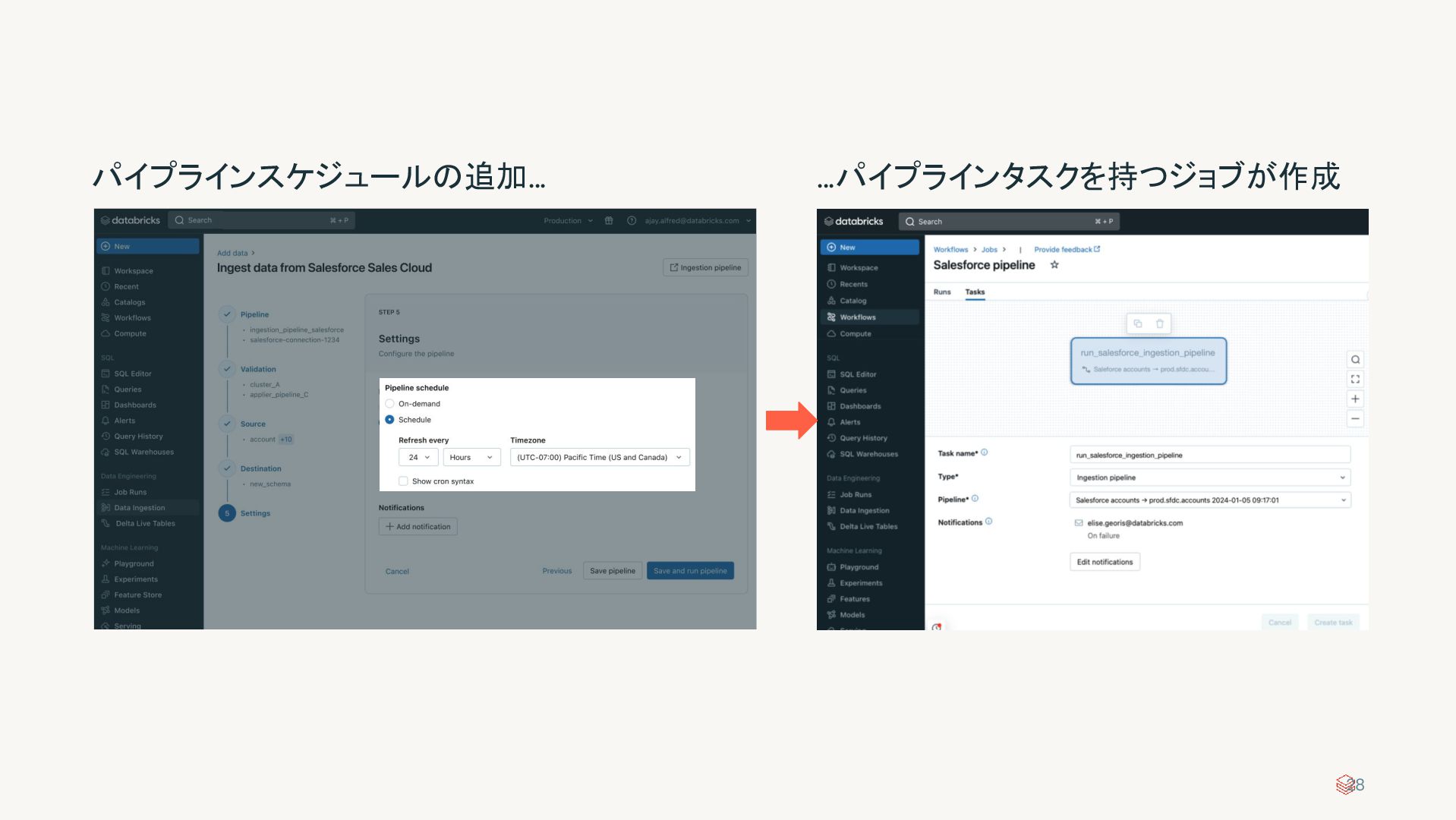Open Workflows in the right window sidebar
Image resolution: width=1456 pixels, height=820 pixels.
pyautogui.click(x=870, y=317)
